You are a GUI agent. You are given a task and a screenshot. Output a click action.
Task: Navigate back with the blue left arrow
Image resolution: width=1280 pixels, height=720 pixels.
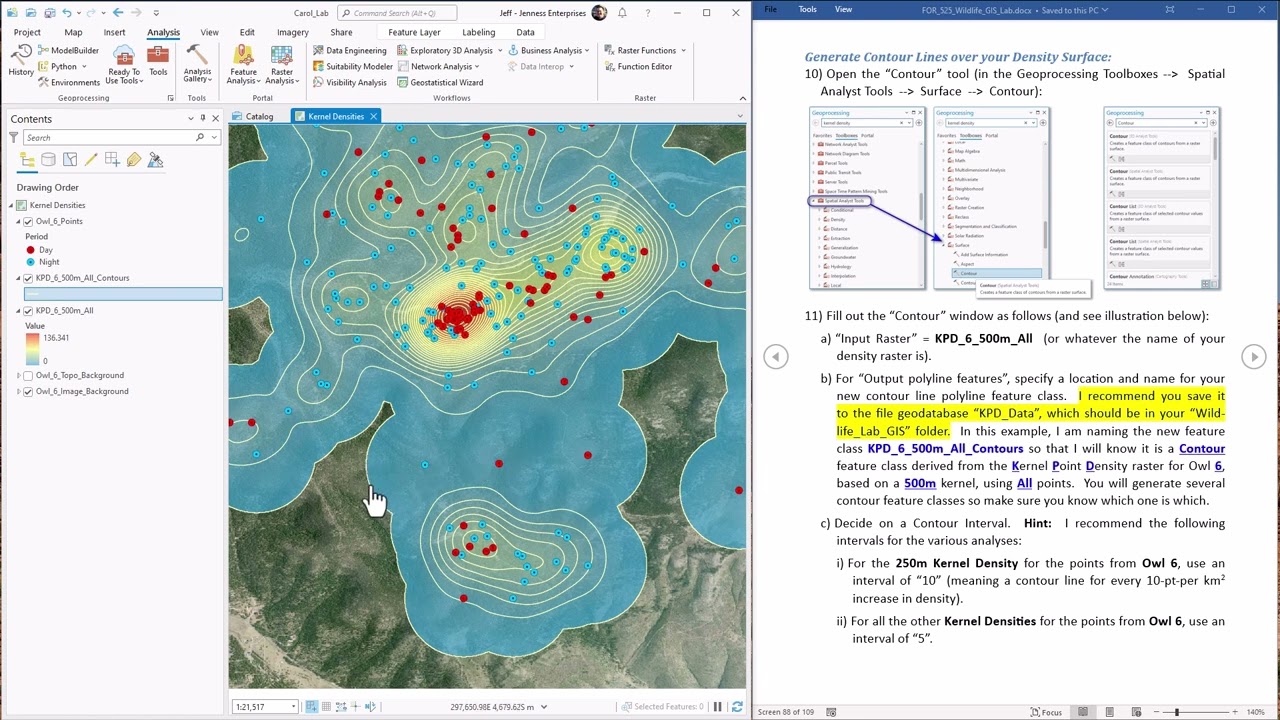pos(118,13)
